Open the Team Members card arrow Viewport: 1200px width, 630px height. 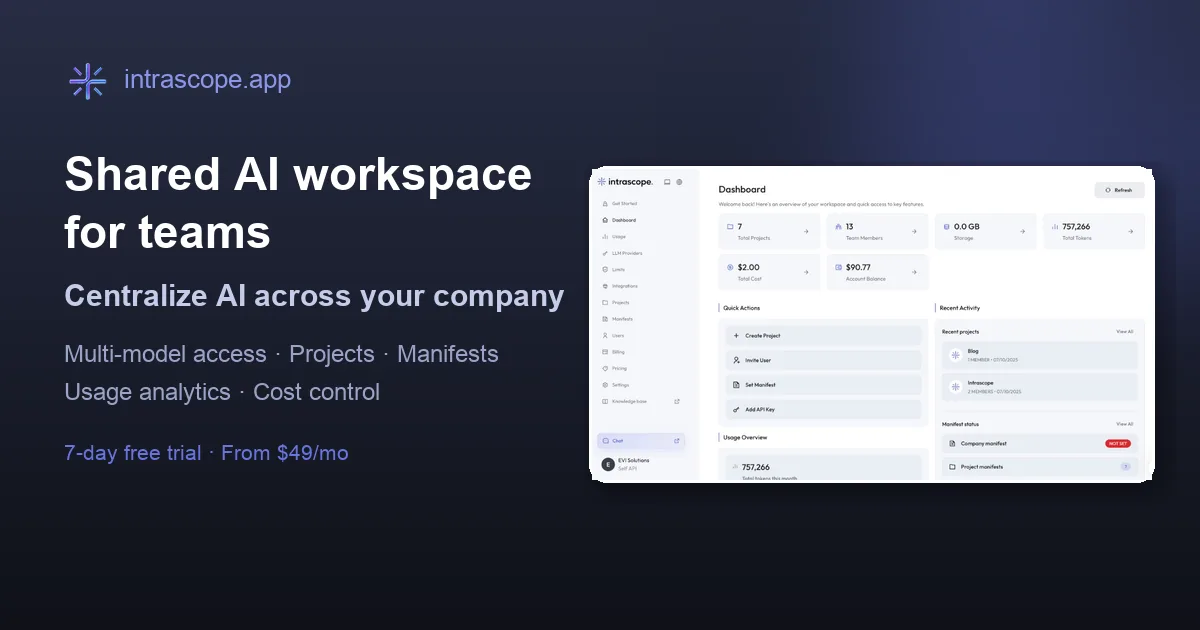914,231
